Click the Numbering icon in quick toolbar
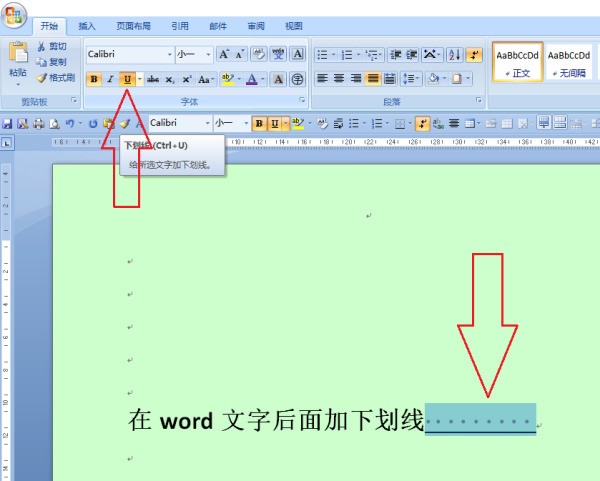 (377, 123)
